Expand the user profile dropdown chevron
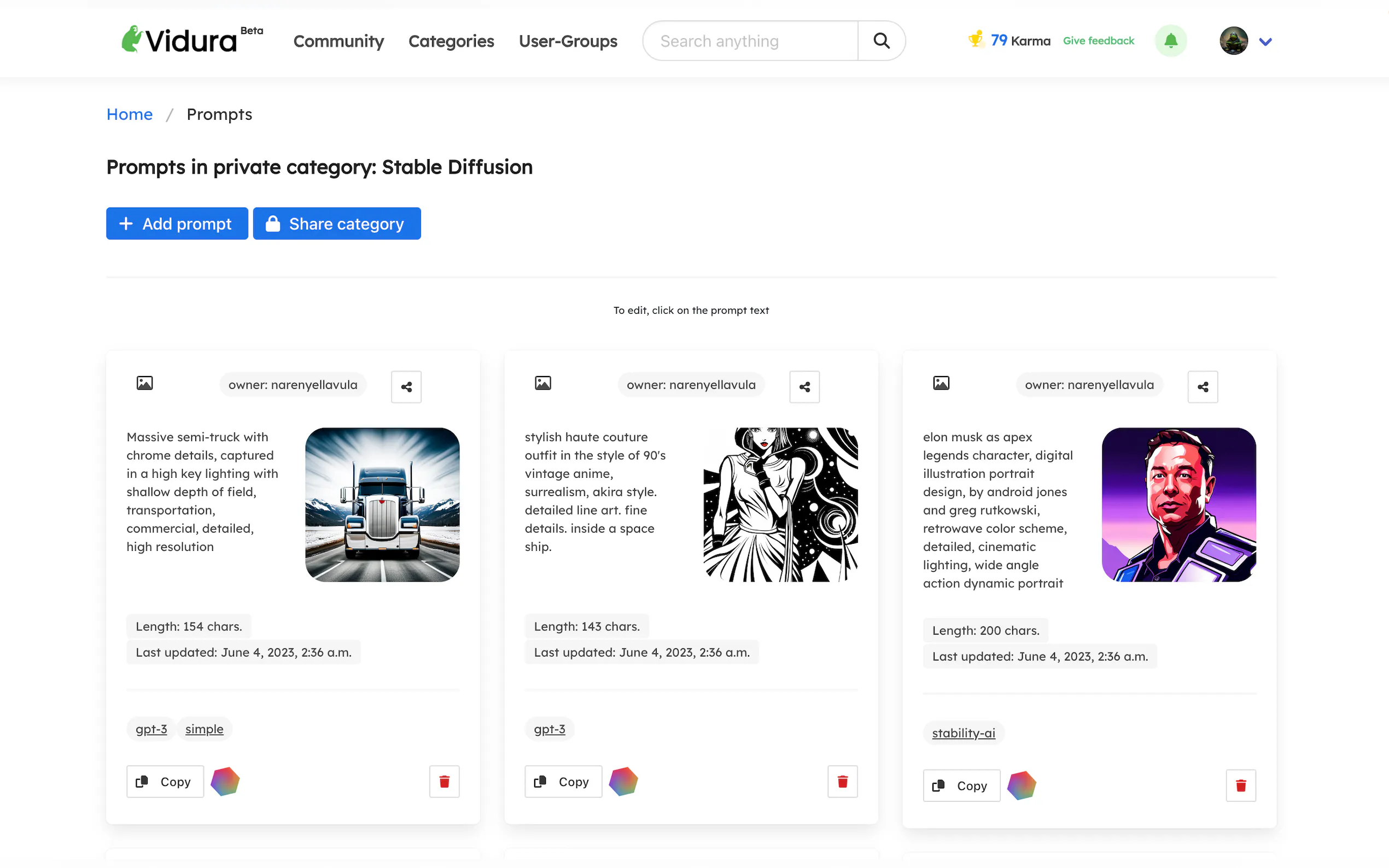The image size is (1389, 868). click(1265, 42)
